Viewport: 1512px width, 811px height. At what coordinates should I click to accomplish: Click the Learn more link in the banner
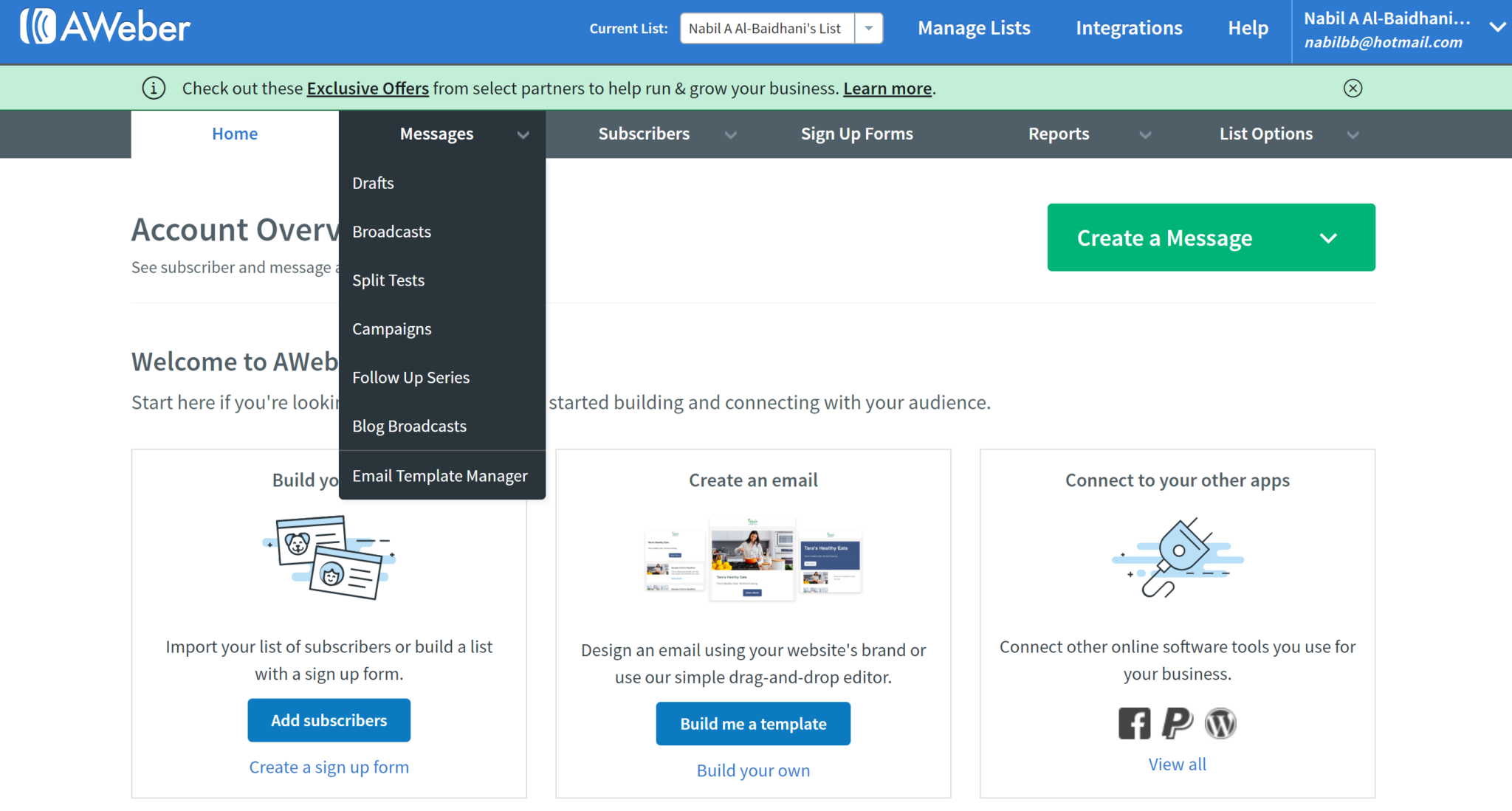[887, 89]
